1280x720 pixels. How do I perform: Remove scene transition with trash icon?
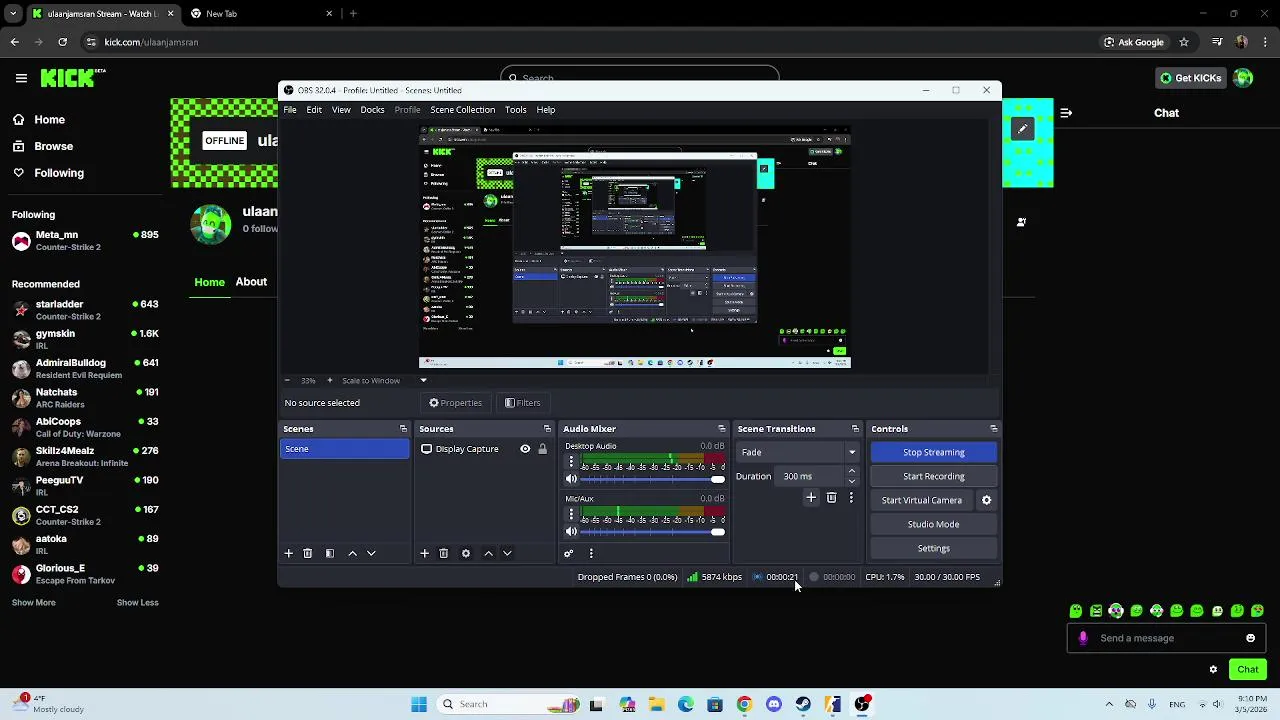(831, 497)
